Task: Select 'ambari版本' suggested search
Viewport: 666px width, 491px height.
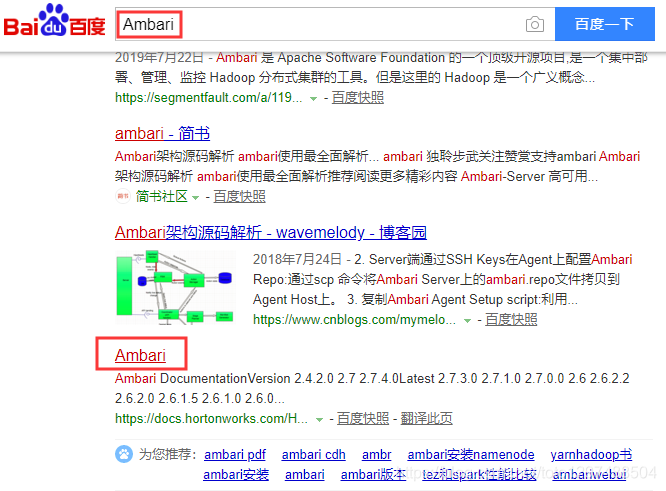Action: point(373,474)
